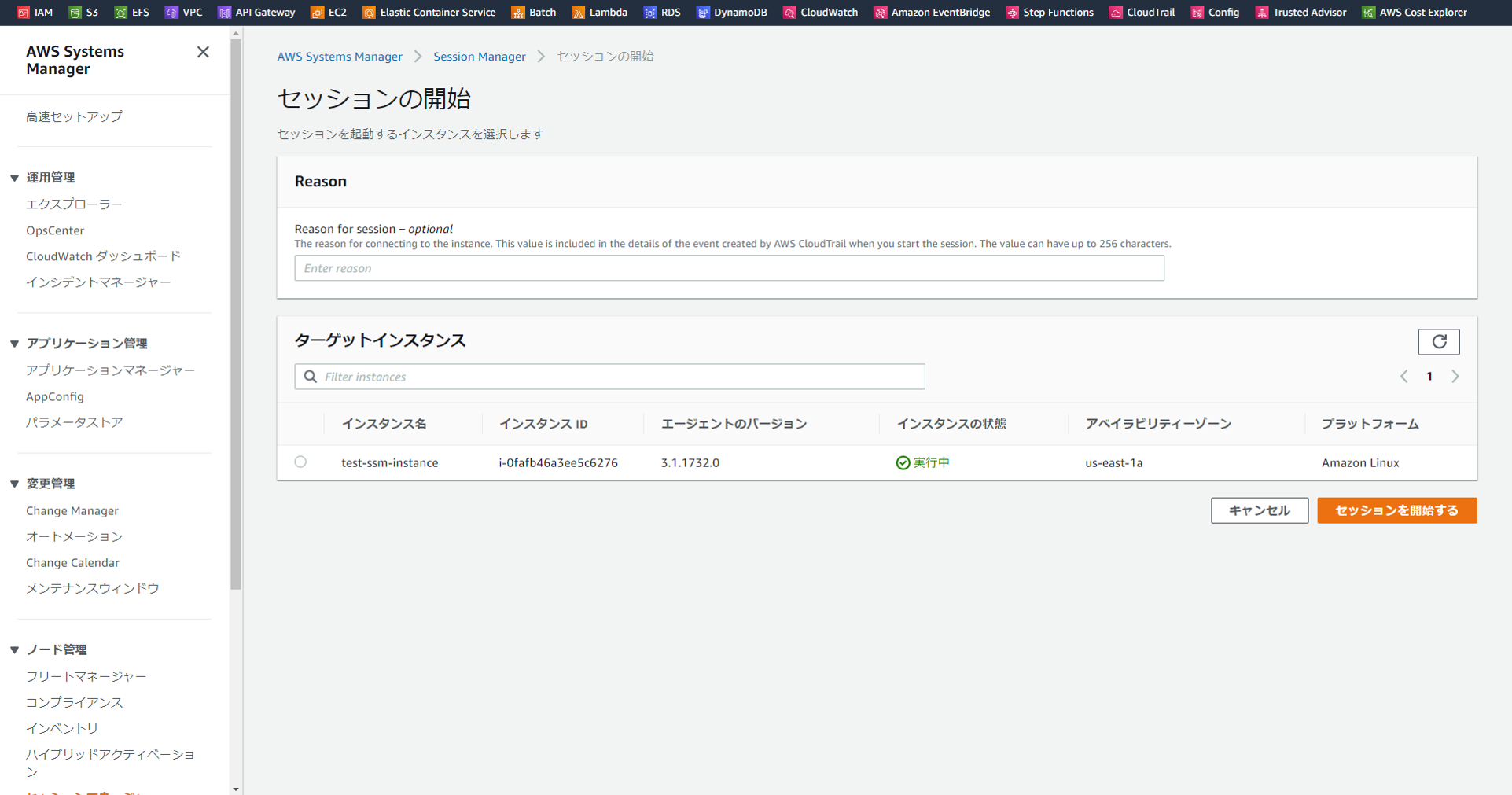
Task: Open the Step Functions bookmark
Action: tap(1049, 12)
